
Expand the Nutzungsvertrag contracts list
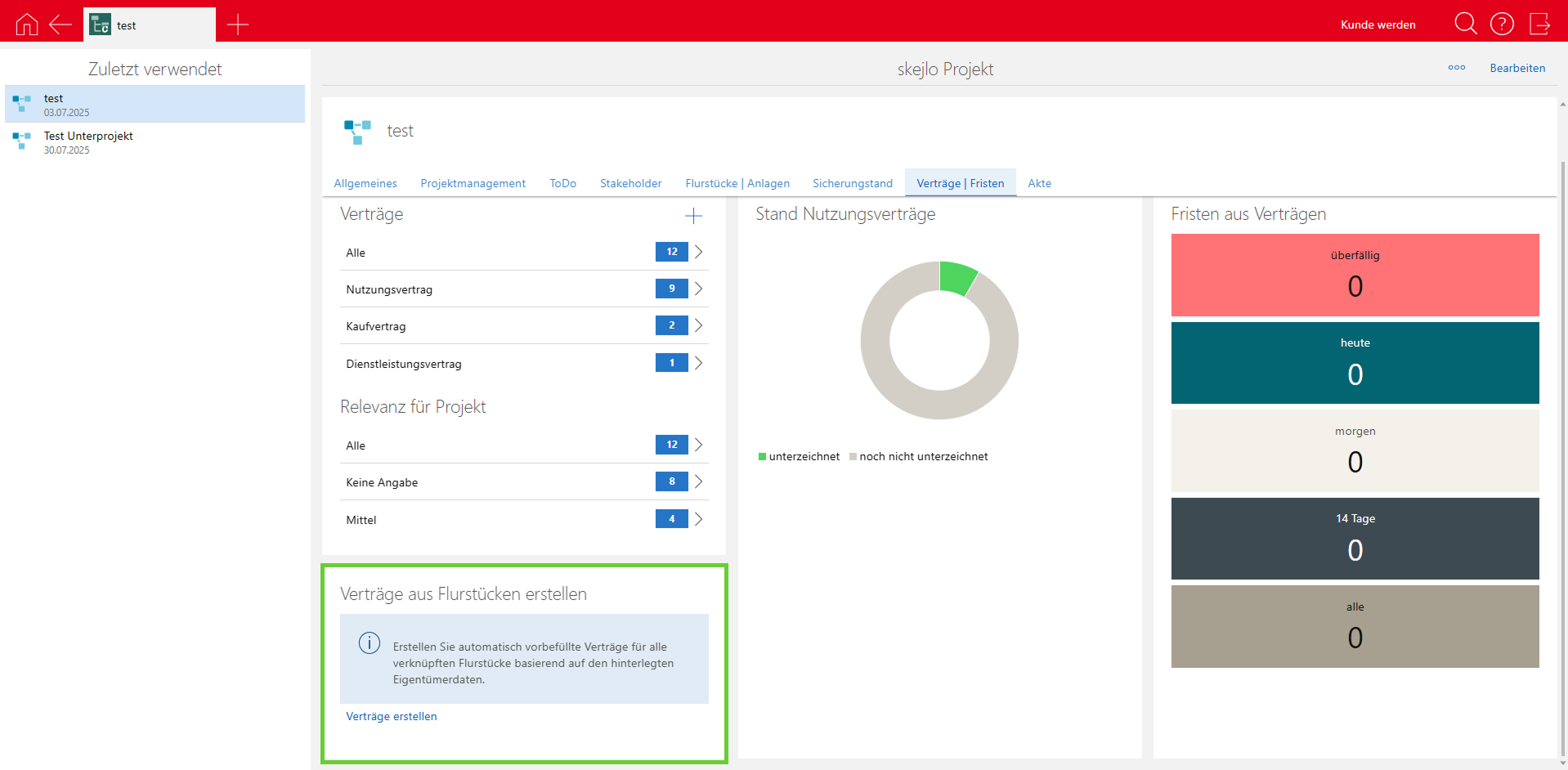[698, 289]
